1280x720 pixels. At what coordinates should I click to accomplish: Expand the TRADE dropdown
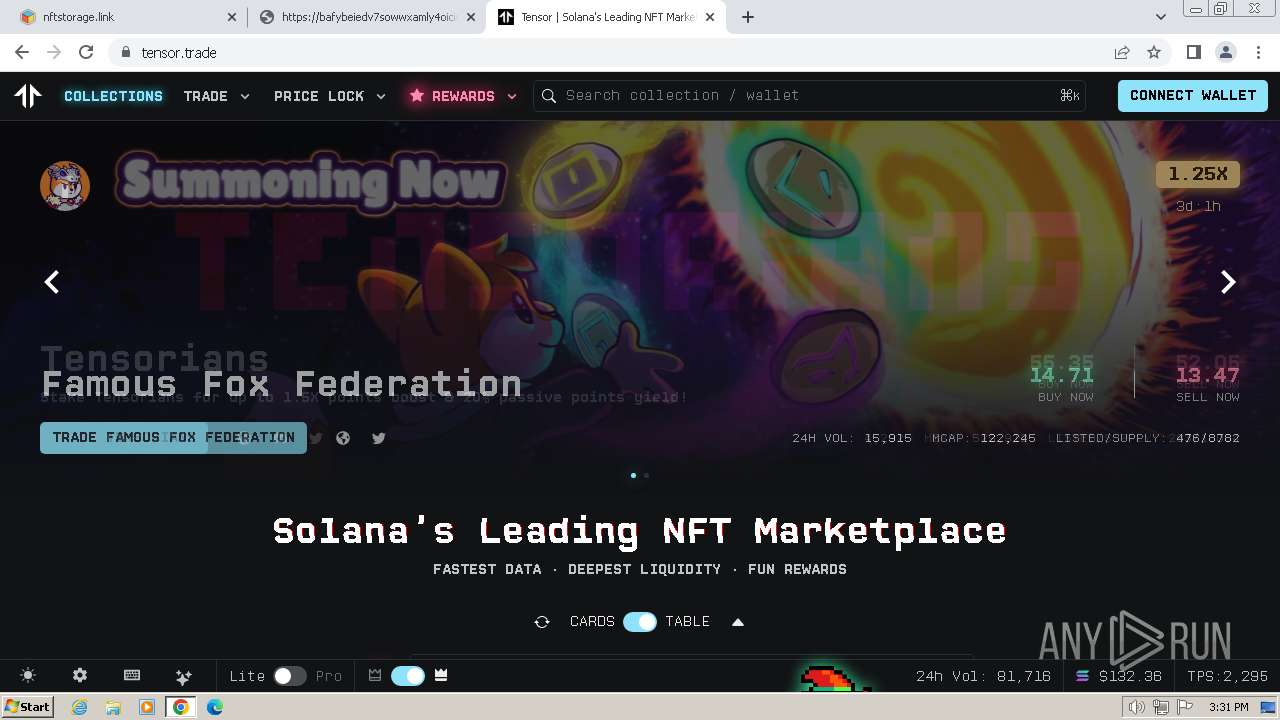(x=216, y=96)
